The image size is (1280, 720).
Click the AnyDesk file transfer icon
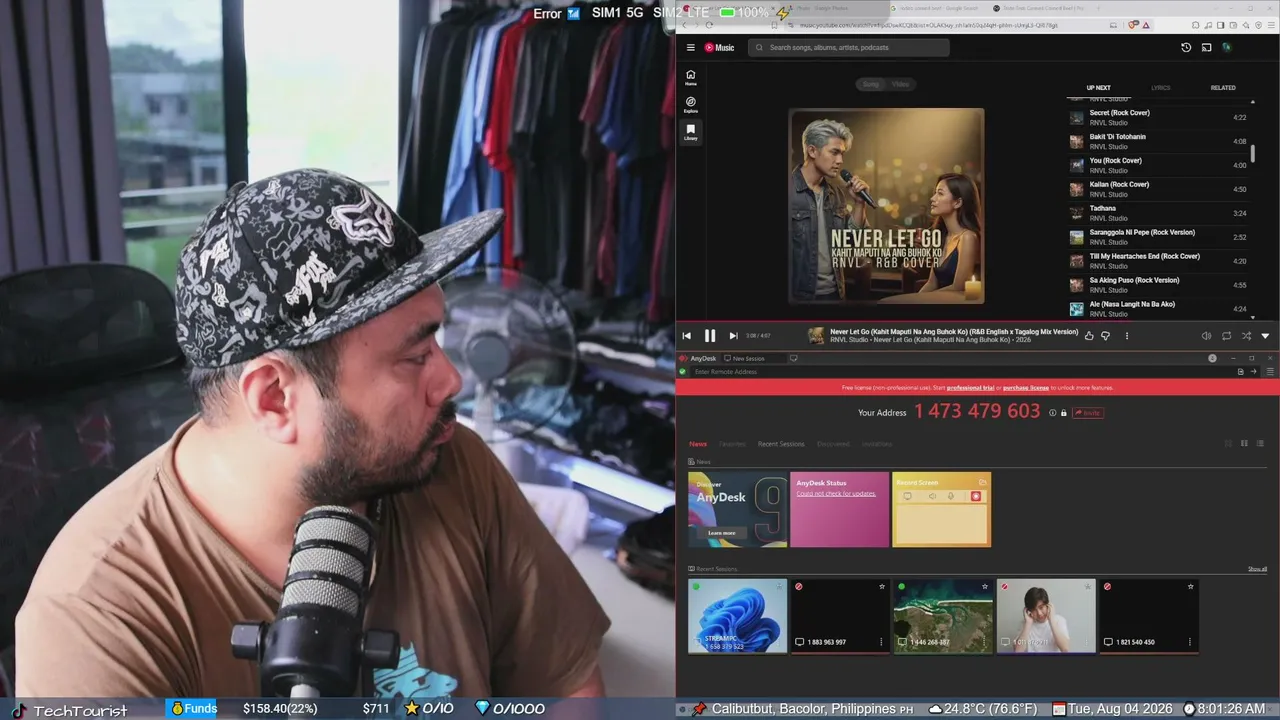[x=1241, y=372]
